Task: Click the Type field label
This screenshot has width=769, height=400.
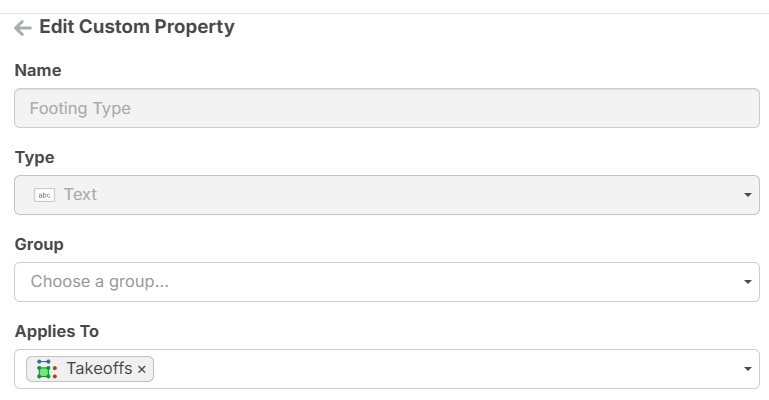Action: click(34, 157)
